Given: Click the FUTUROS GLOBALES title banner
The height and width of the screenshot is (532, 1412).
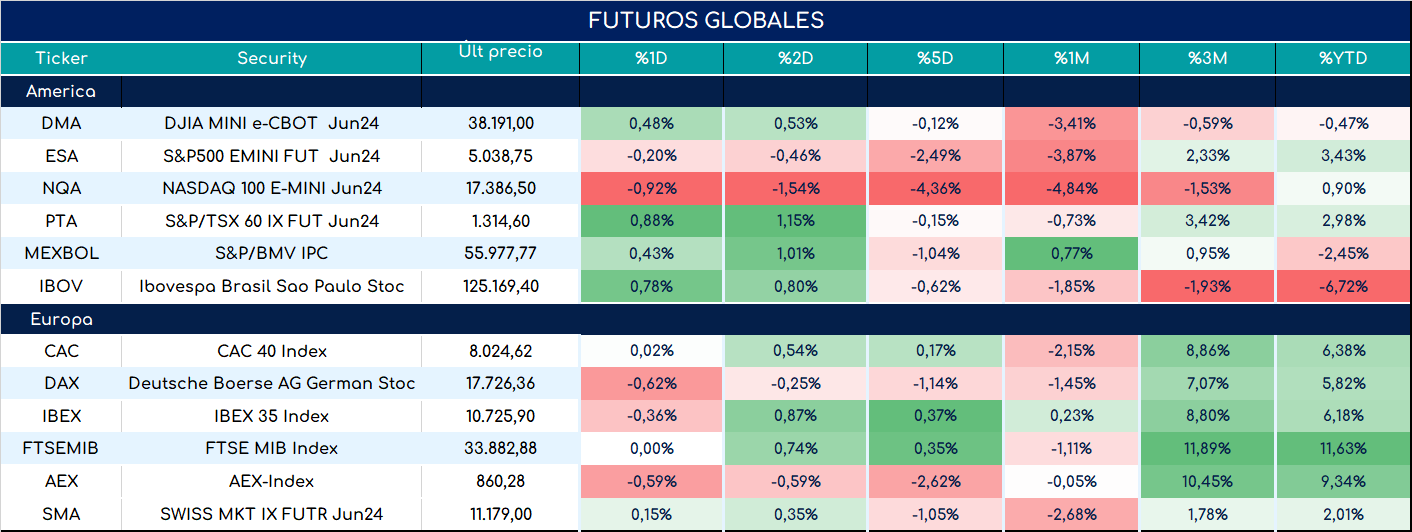Looking at the screenshot, I should pos(706,21).
